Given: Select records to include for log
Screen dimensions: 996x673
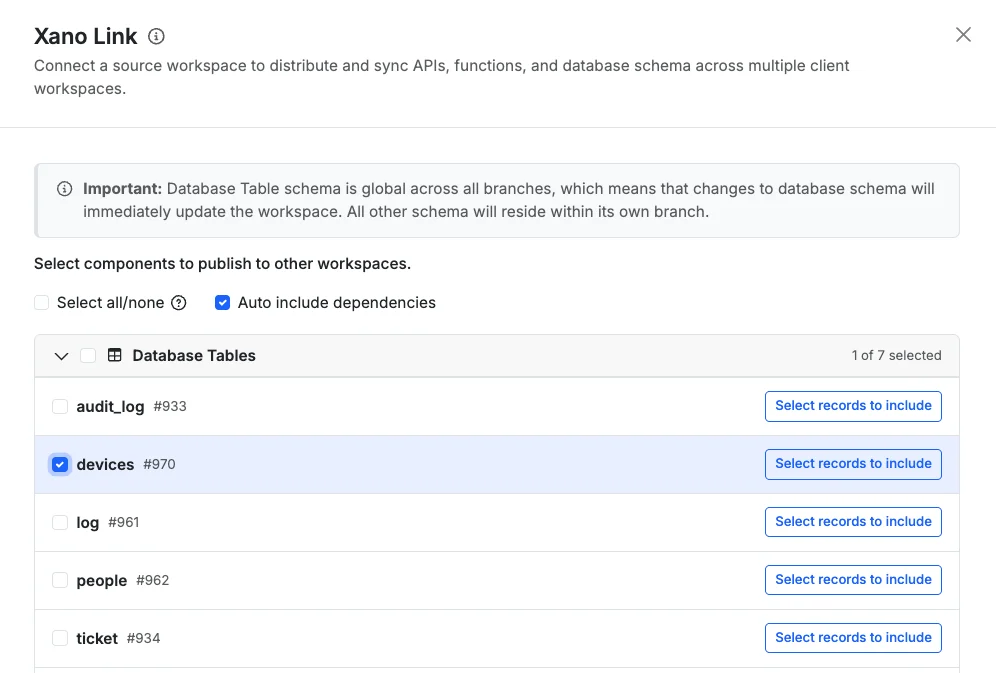Looking at the screenshot, I should pyautogui.click(x=853, y=522).
